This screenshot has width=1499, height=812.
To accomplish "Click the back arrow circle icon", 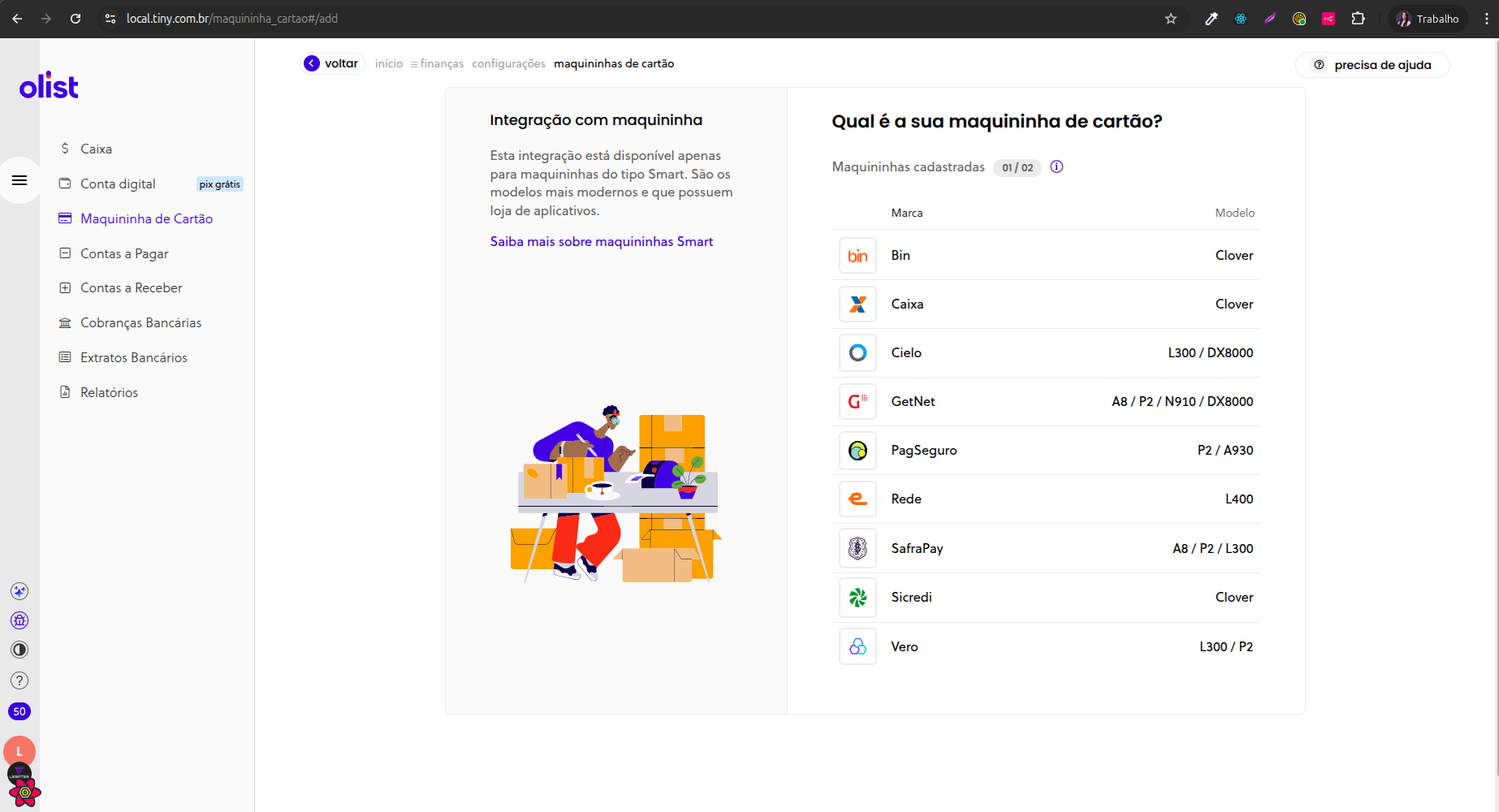I will pyautogui.click(x=312, y=63).
